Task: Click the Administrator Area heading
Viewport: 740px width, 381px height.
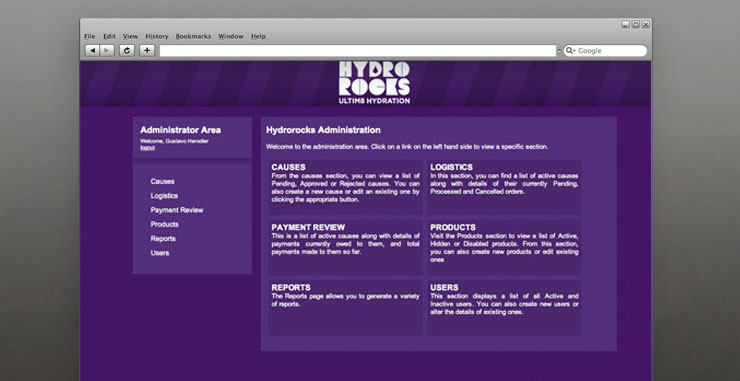Action: coord(180,130)
